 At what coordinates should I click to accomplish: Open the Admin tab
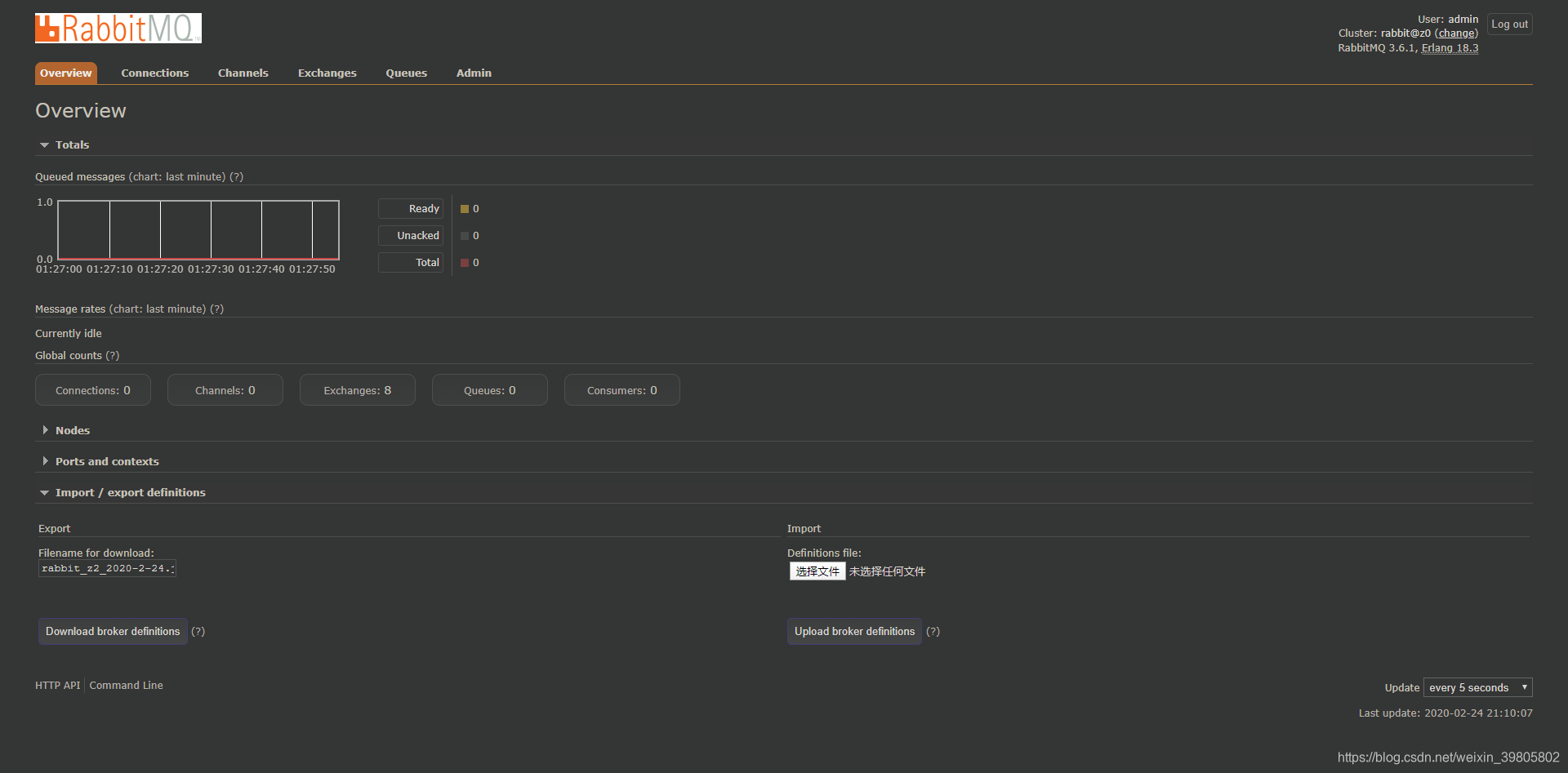(474, 73)
